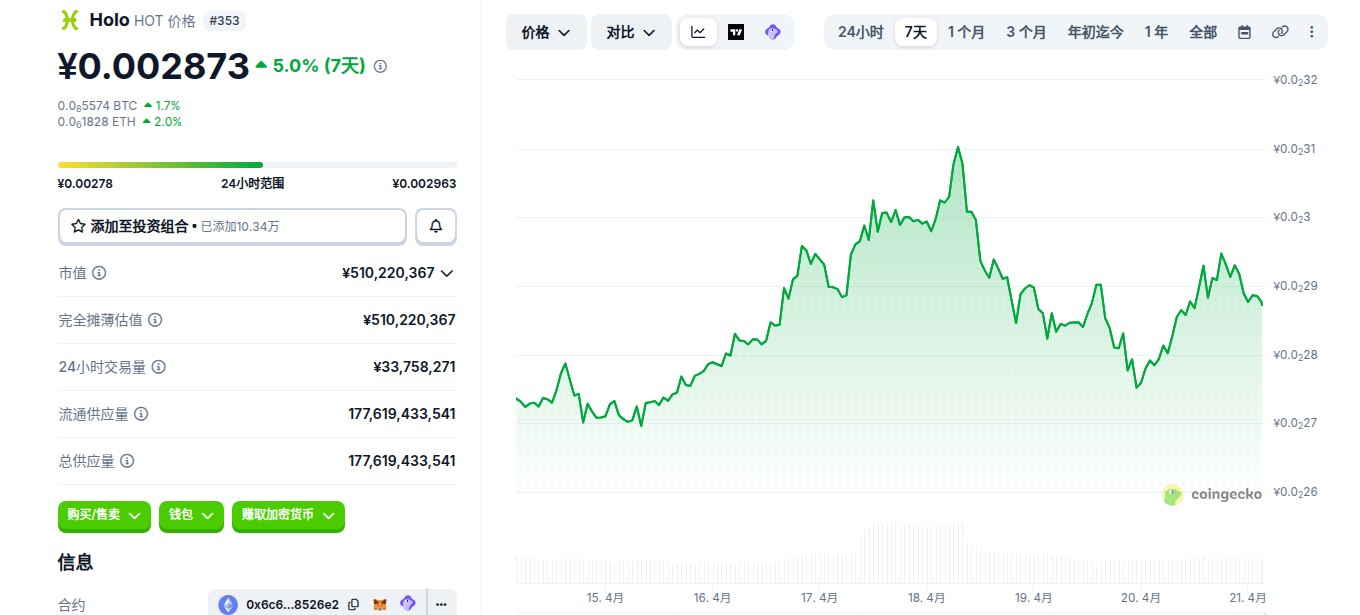Click the Holo coin logo icon

[69, 20]
